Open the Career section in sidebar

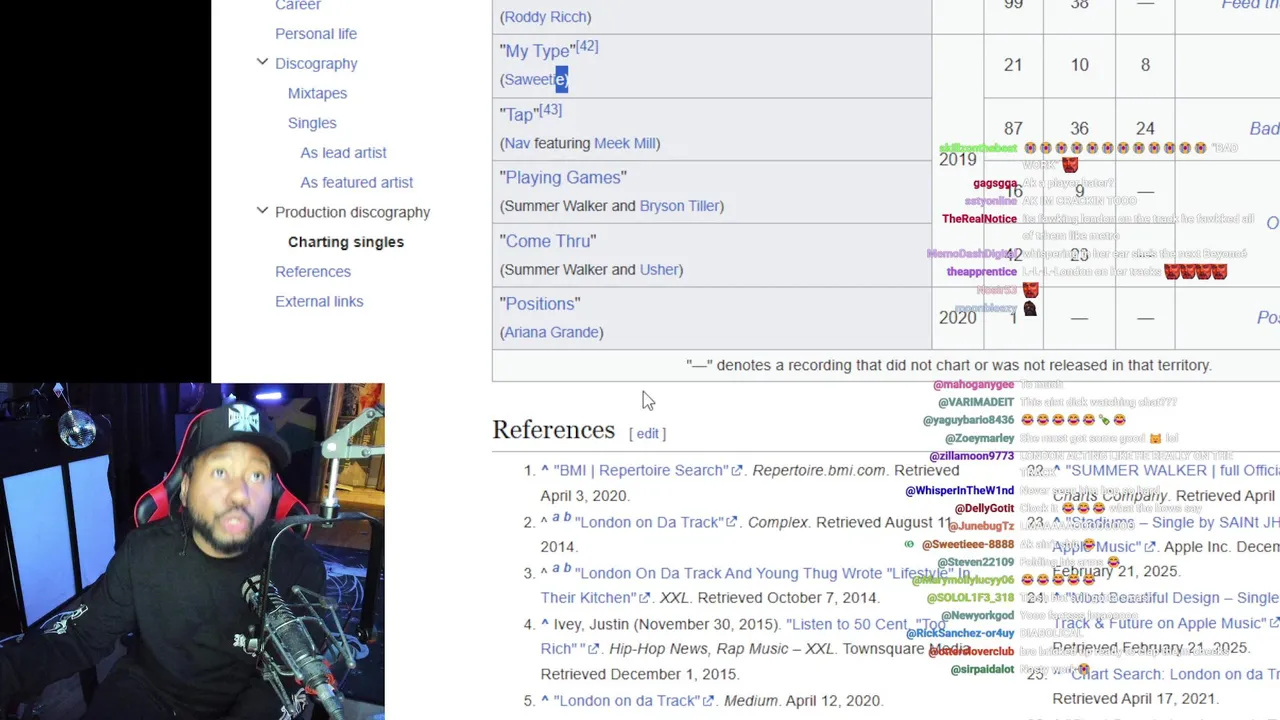click(298, 5)
